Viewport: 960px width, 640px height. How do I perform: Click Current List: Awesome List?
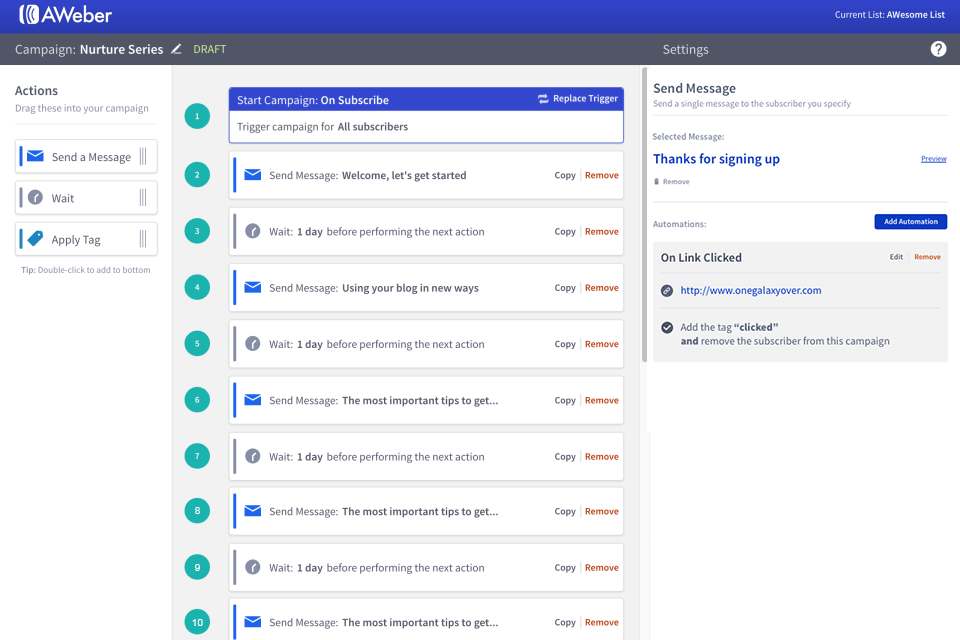click(x=890, y=14)
